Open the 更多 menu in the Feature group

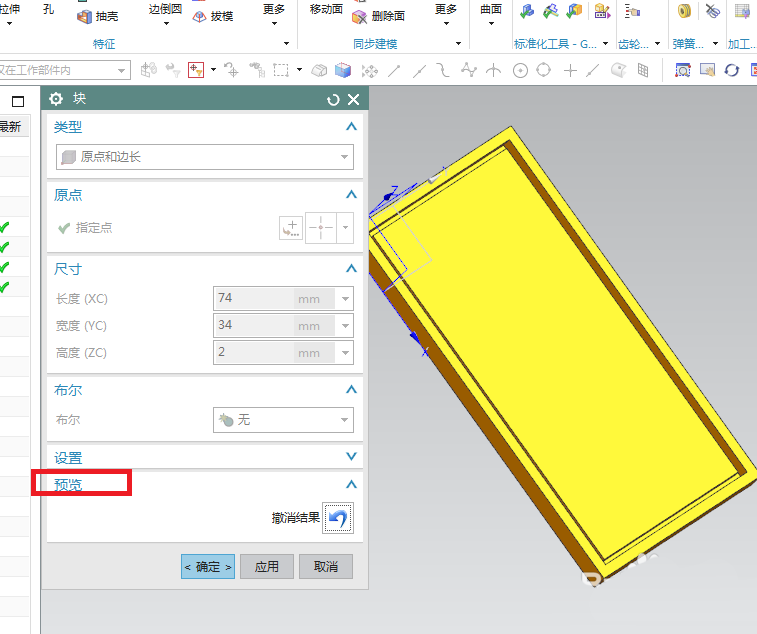pyautogui.click(x=274, y=15)
